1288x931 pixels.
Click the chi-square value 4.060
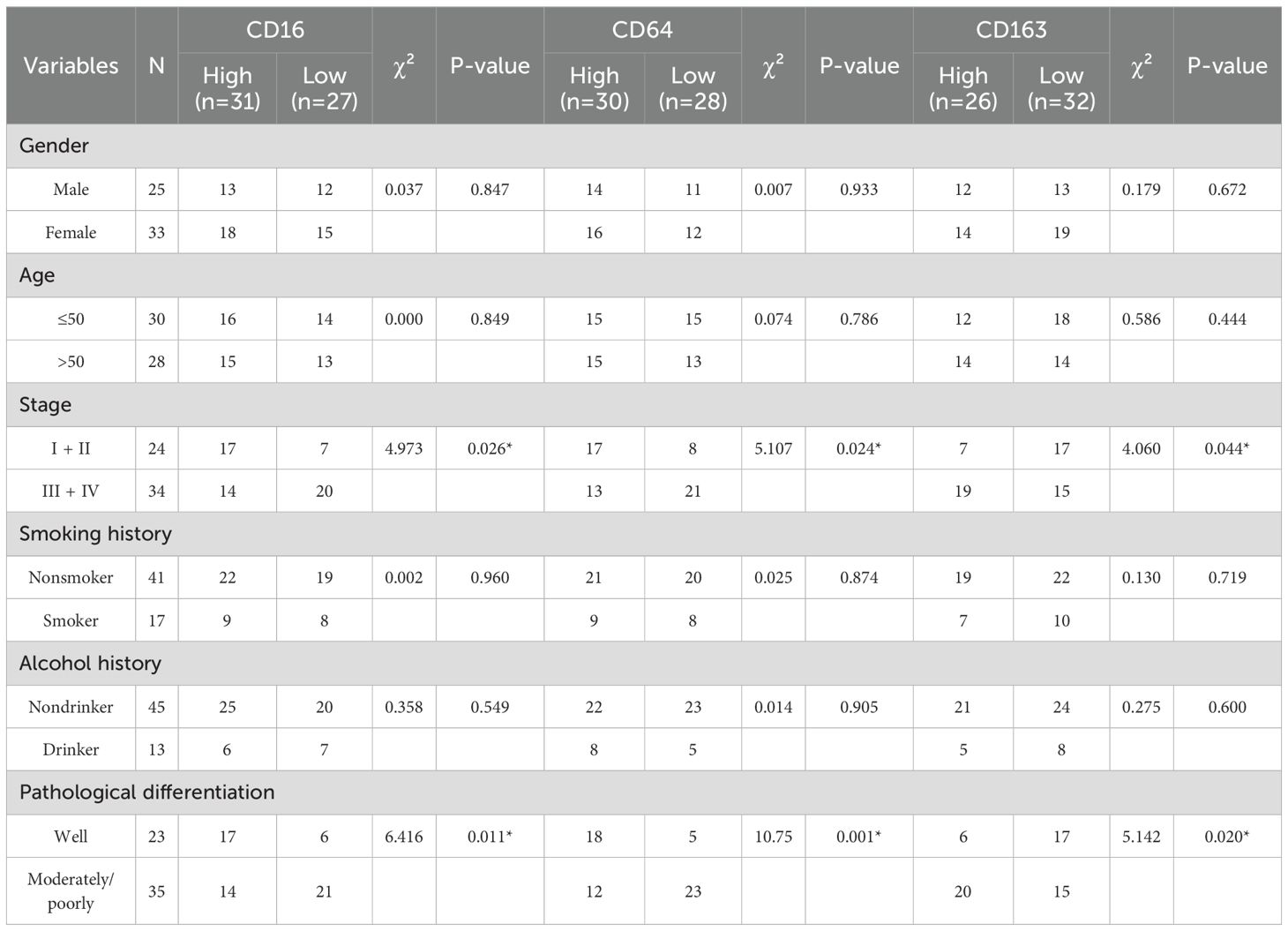[x=1141, y=448]
